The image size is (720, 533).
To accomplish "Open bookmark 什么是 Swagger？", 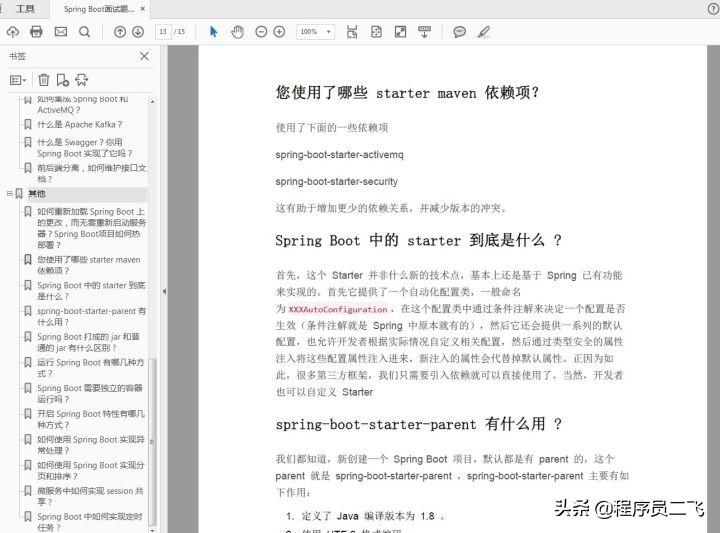I will point(84,147).
